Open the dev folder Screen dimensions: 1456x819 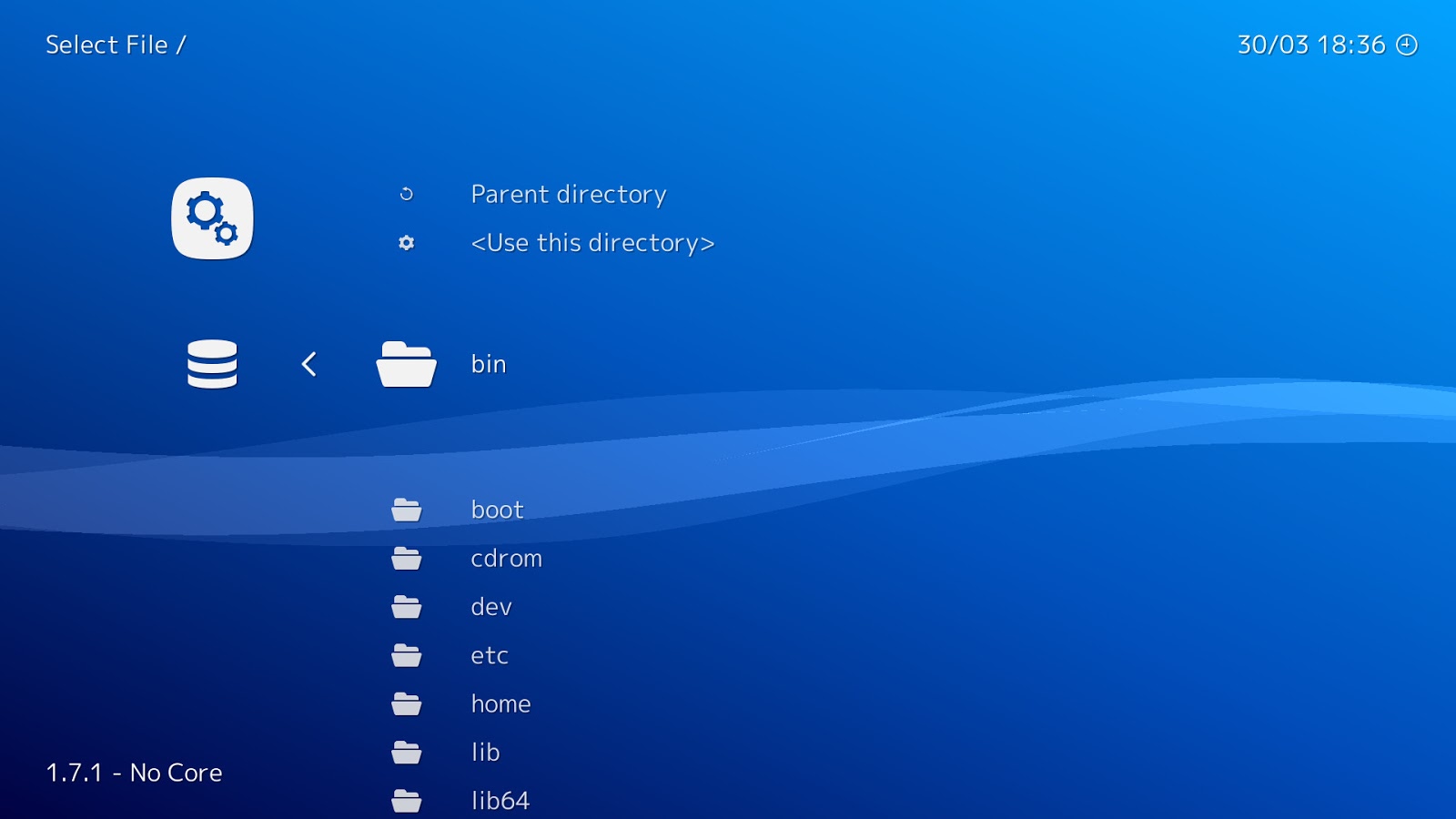[490, 606]
